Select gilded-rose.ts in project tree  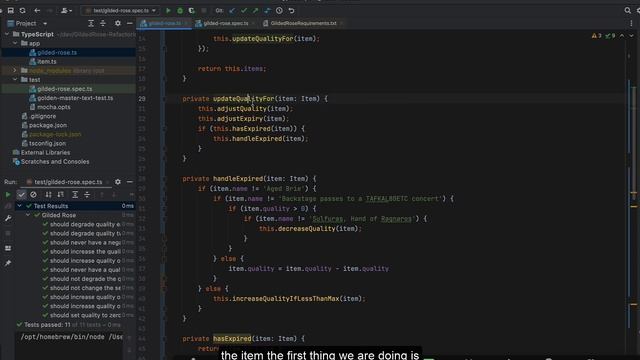click(57, 52)
